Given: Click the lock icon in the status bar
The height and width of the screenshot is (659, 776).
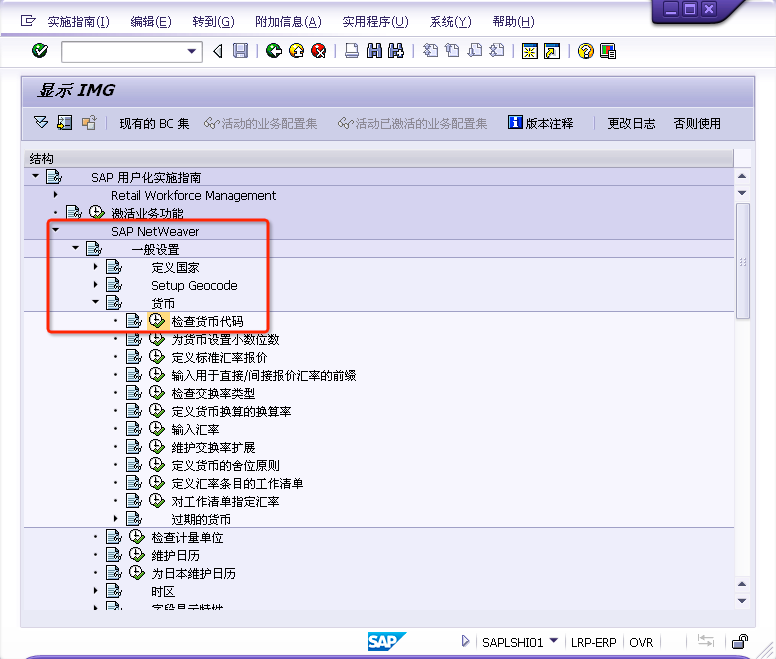Looking at the screenshot, I should tap(740, 642).
